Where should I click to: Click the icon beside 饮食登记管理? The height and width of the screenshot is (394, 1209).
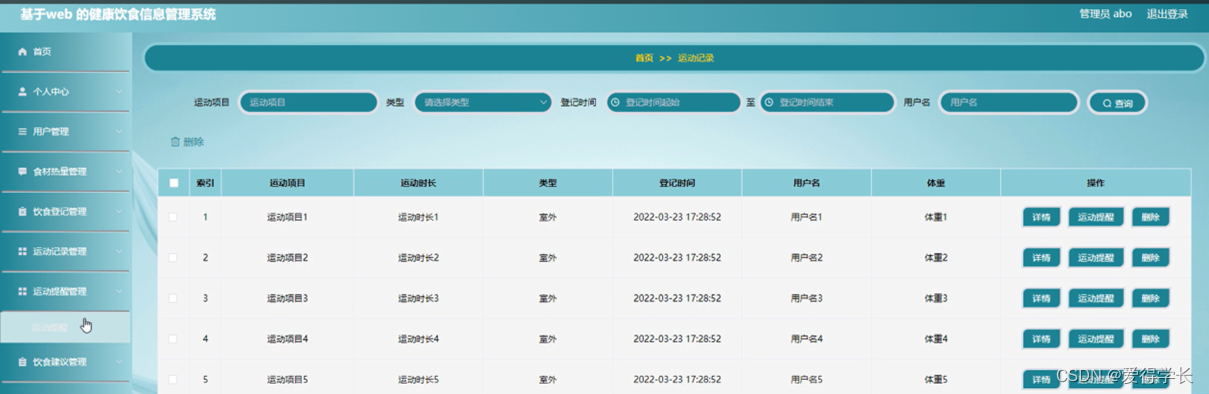[x=22, y=211]
